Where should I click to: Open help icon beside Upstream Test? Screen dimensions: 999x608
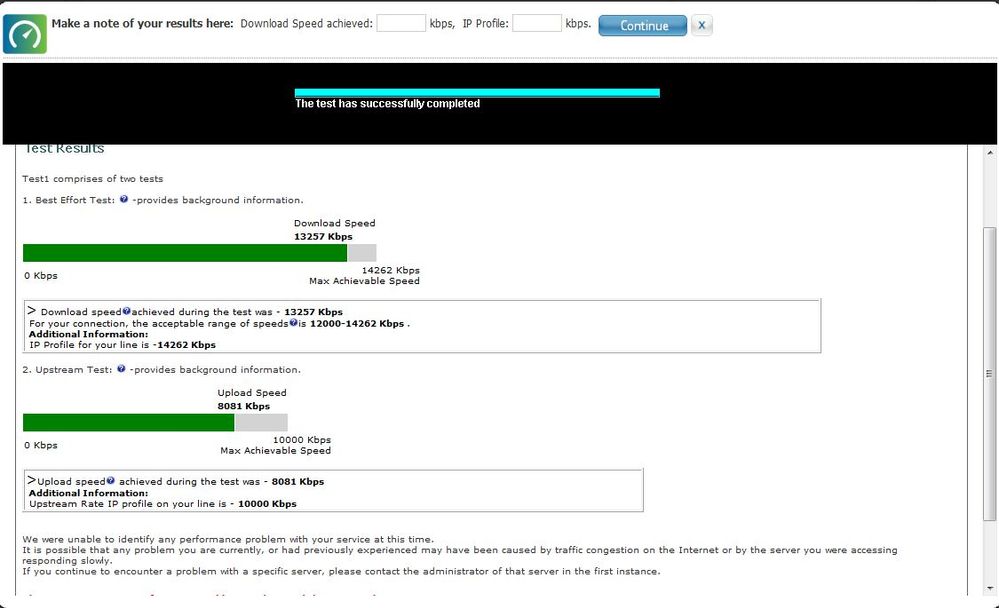click(x=120, y=368)
